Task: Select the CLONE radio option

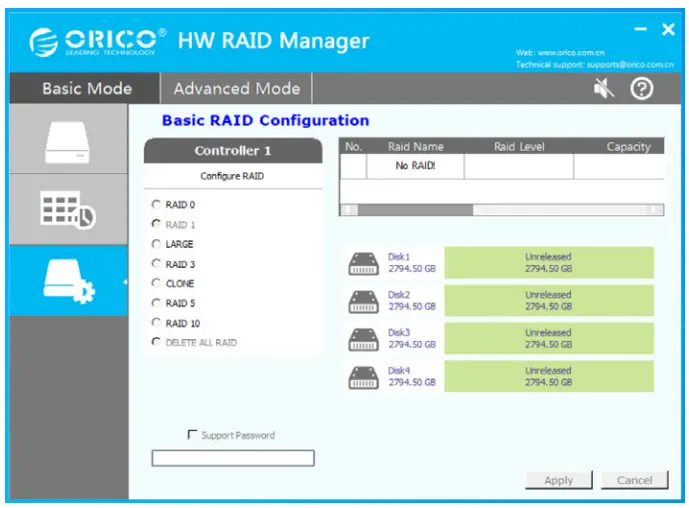Action: click(156, 283)
